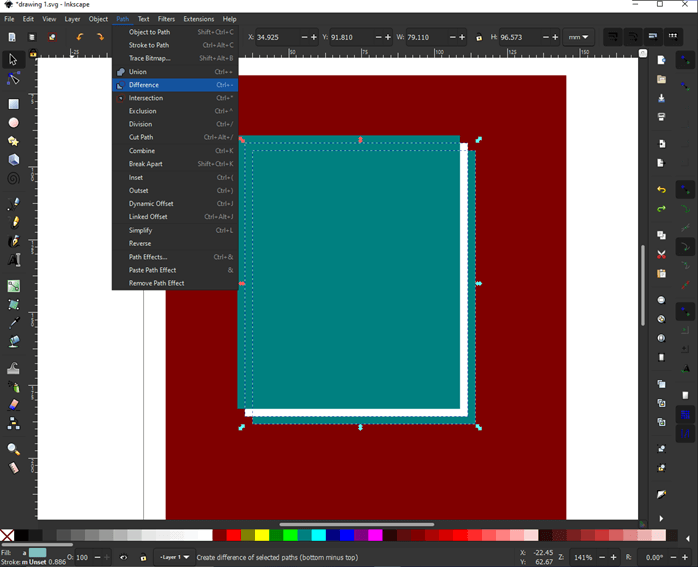Activate the Zoom magnifier tool
Screen dimensions: 698x567
click(x=13, y=450)
